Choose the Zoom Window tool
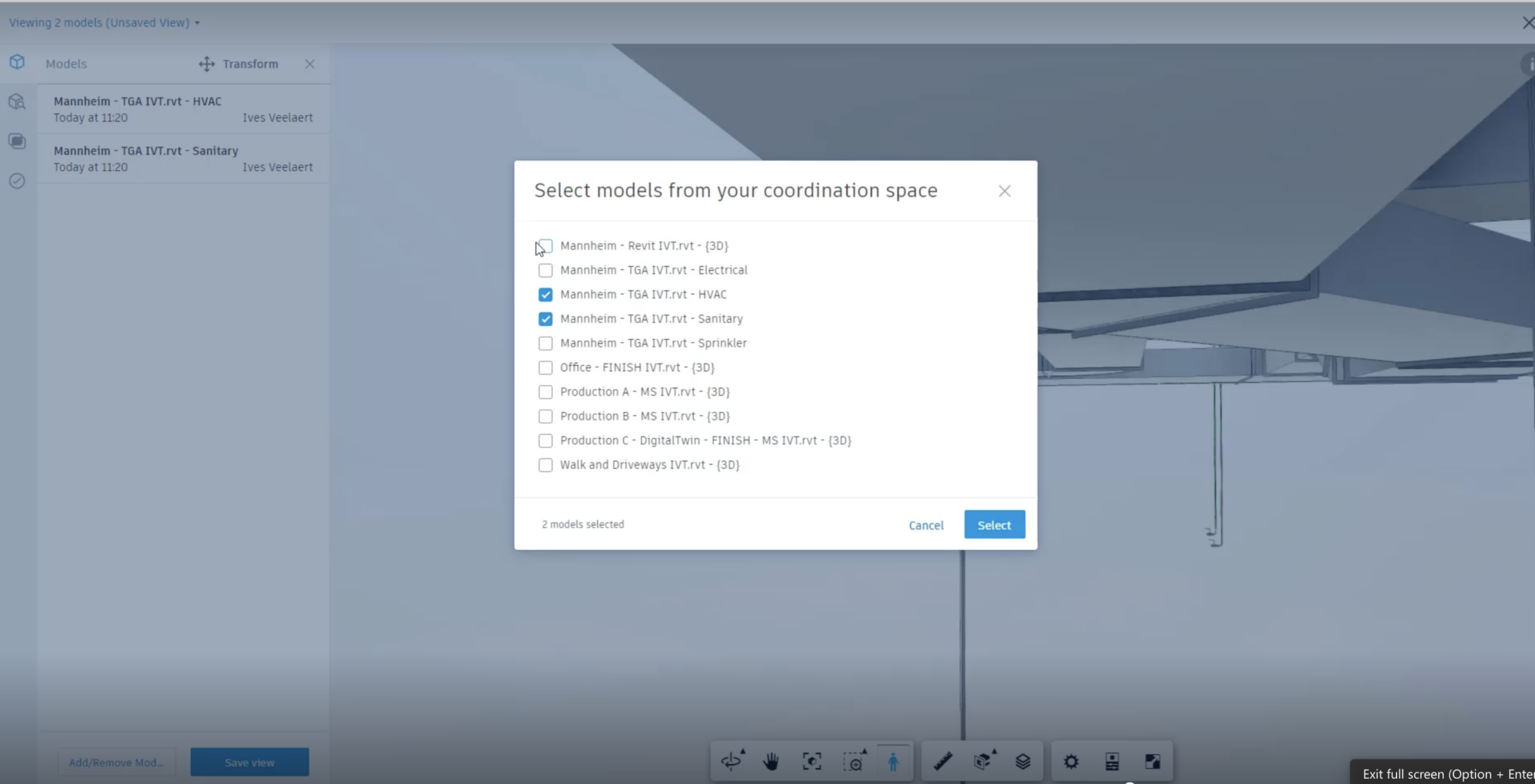The image size is (1535, 784). 853,761
